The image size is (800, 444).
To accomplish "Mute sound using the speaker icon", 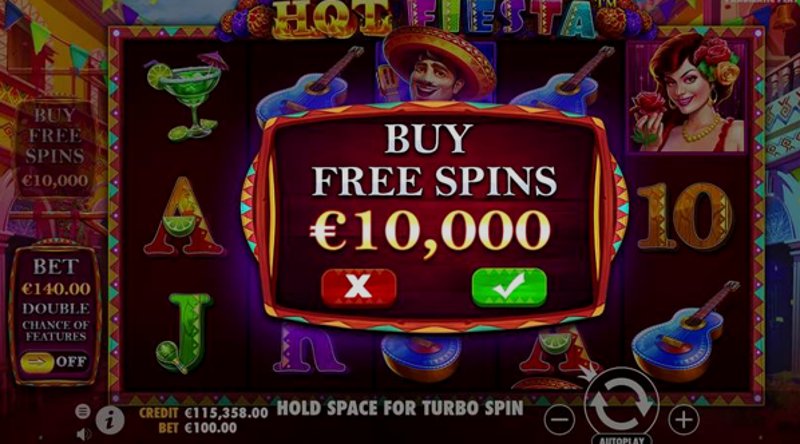I will click(x=84, y=434).
